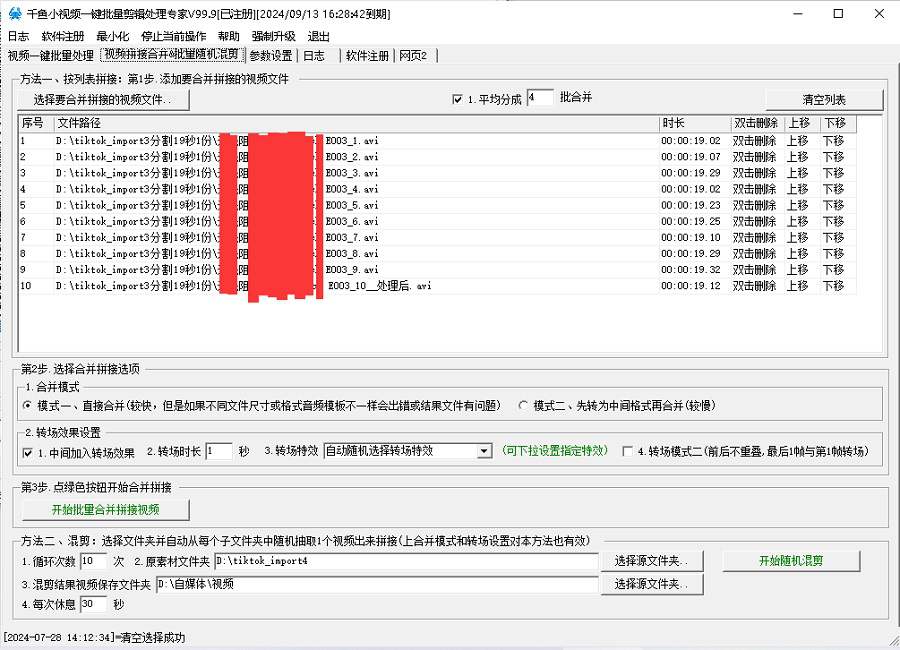Screen dimensions: 900x650
Task: Check the 转场模式二 checkbox
Action: (628, 452)
